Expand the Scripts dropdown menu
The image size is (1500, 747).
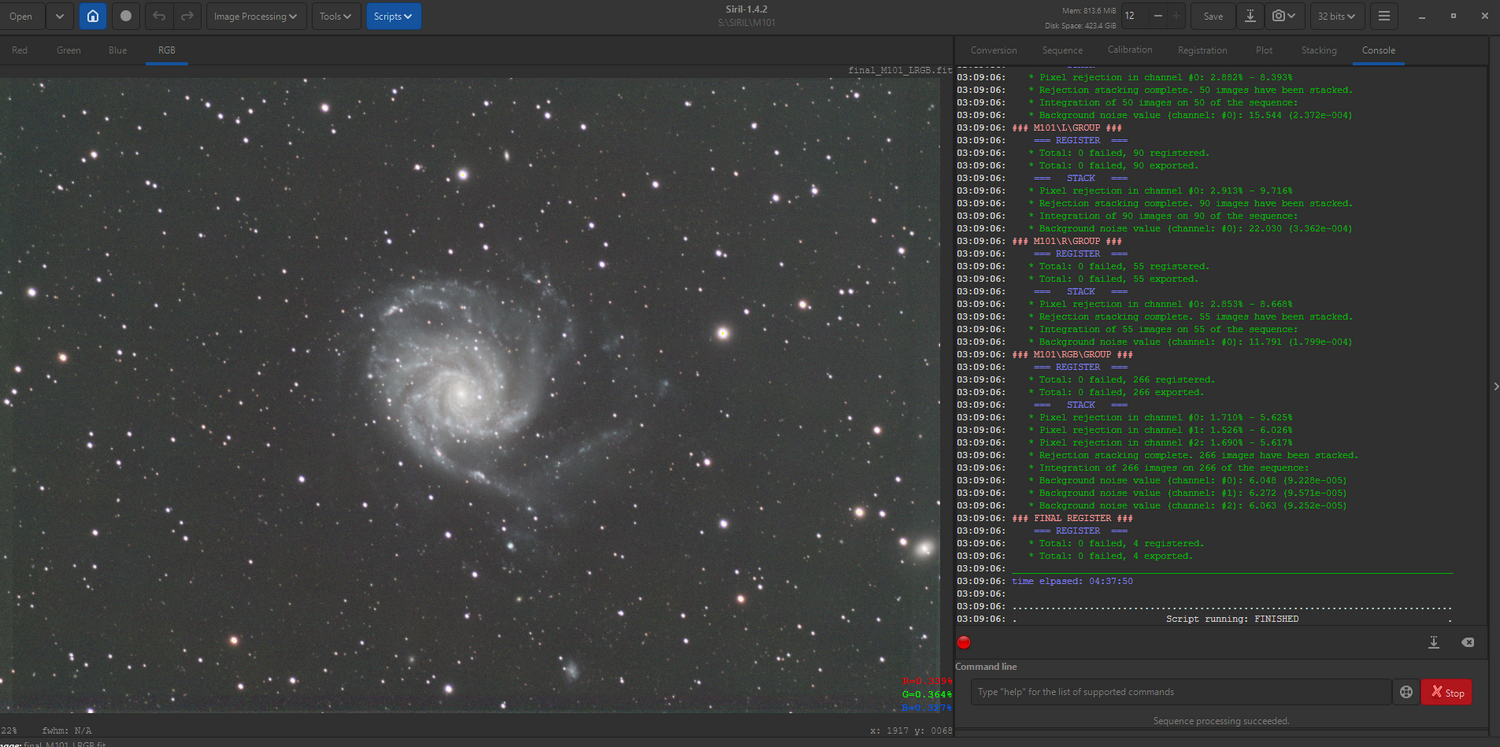(x=393, y=16)
